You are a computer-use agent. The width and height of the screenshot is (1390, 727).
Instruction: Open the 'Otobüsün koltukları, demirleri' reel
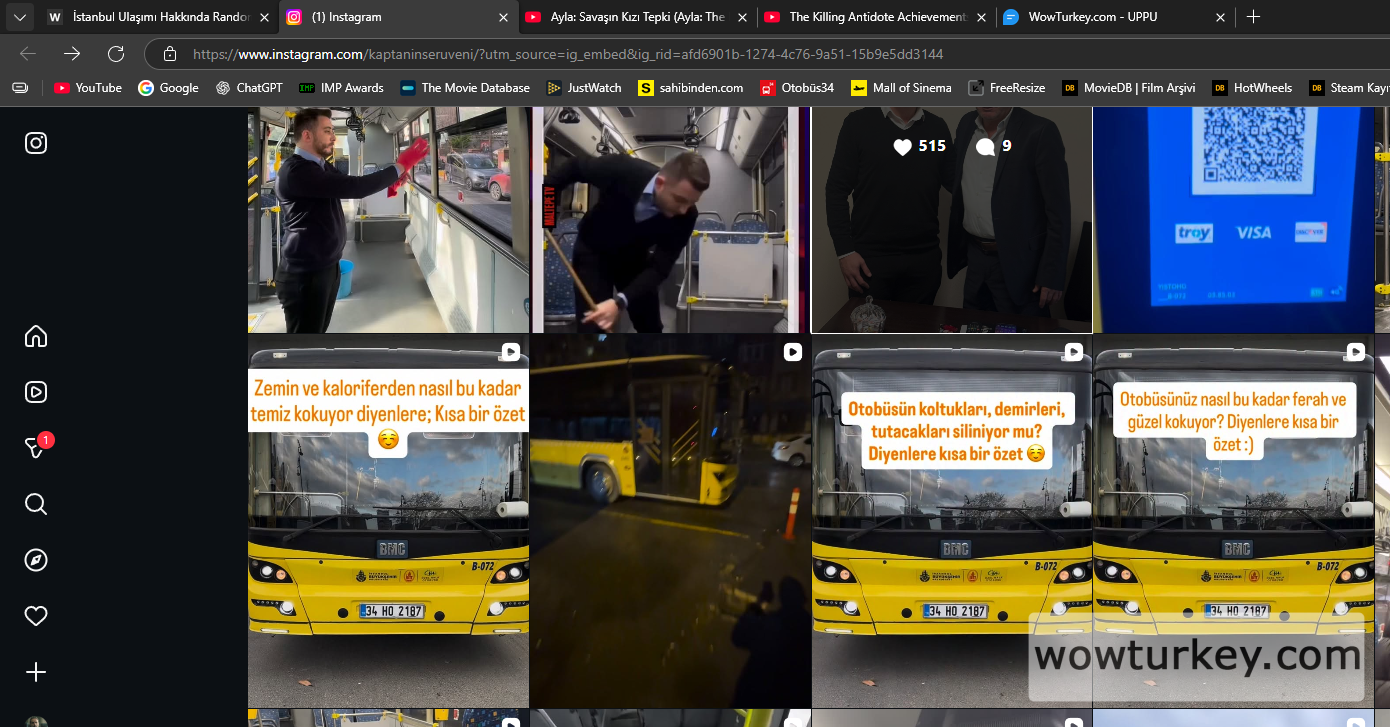coord(951,520)
